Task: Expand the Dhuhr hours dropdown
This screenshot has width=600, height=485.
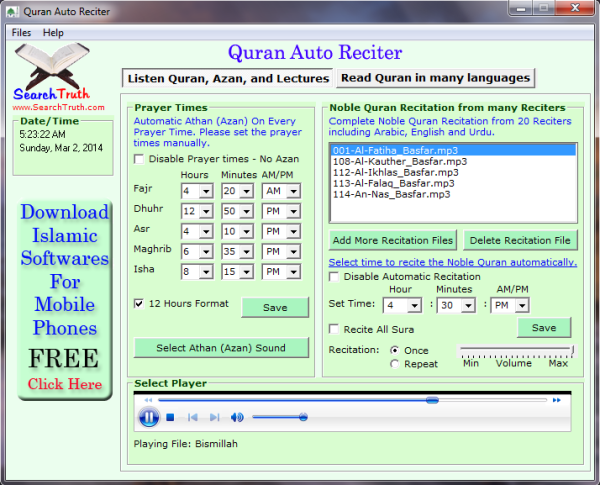Action: (206, 211)
